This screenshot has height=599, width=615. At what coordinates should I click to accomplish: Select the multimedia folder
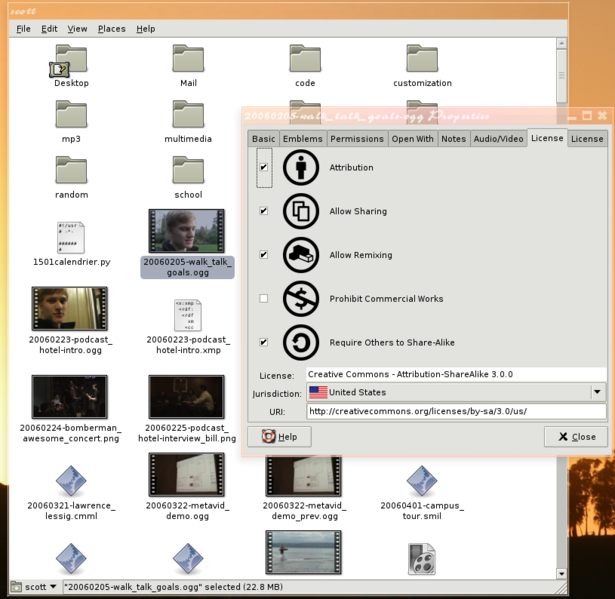(x=188, y=115)
